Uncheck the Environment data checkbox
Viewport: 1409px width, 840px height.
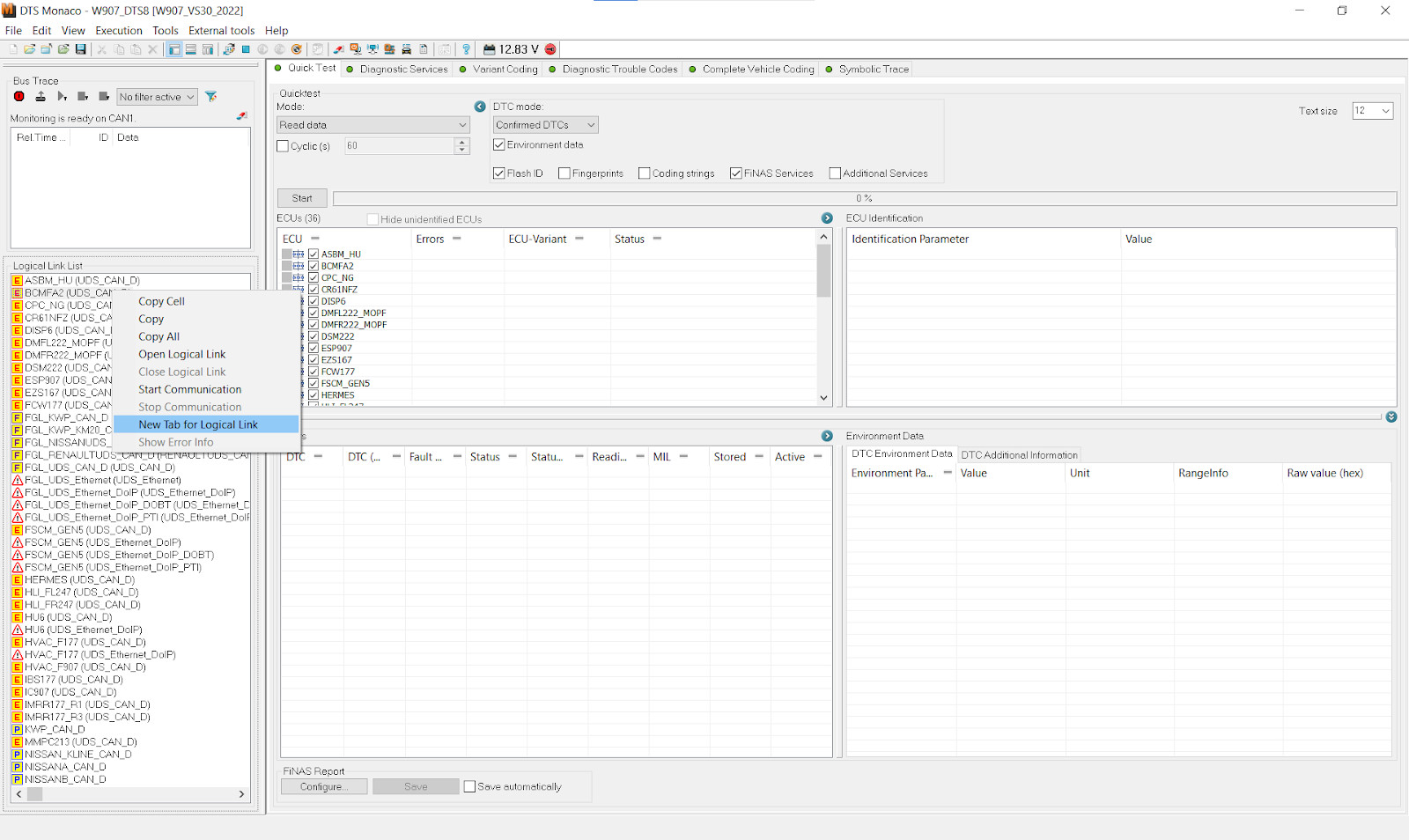click(x=499, y=144)
